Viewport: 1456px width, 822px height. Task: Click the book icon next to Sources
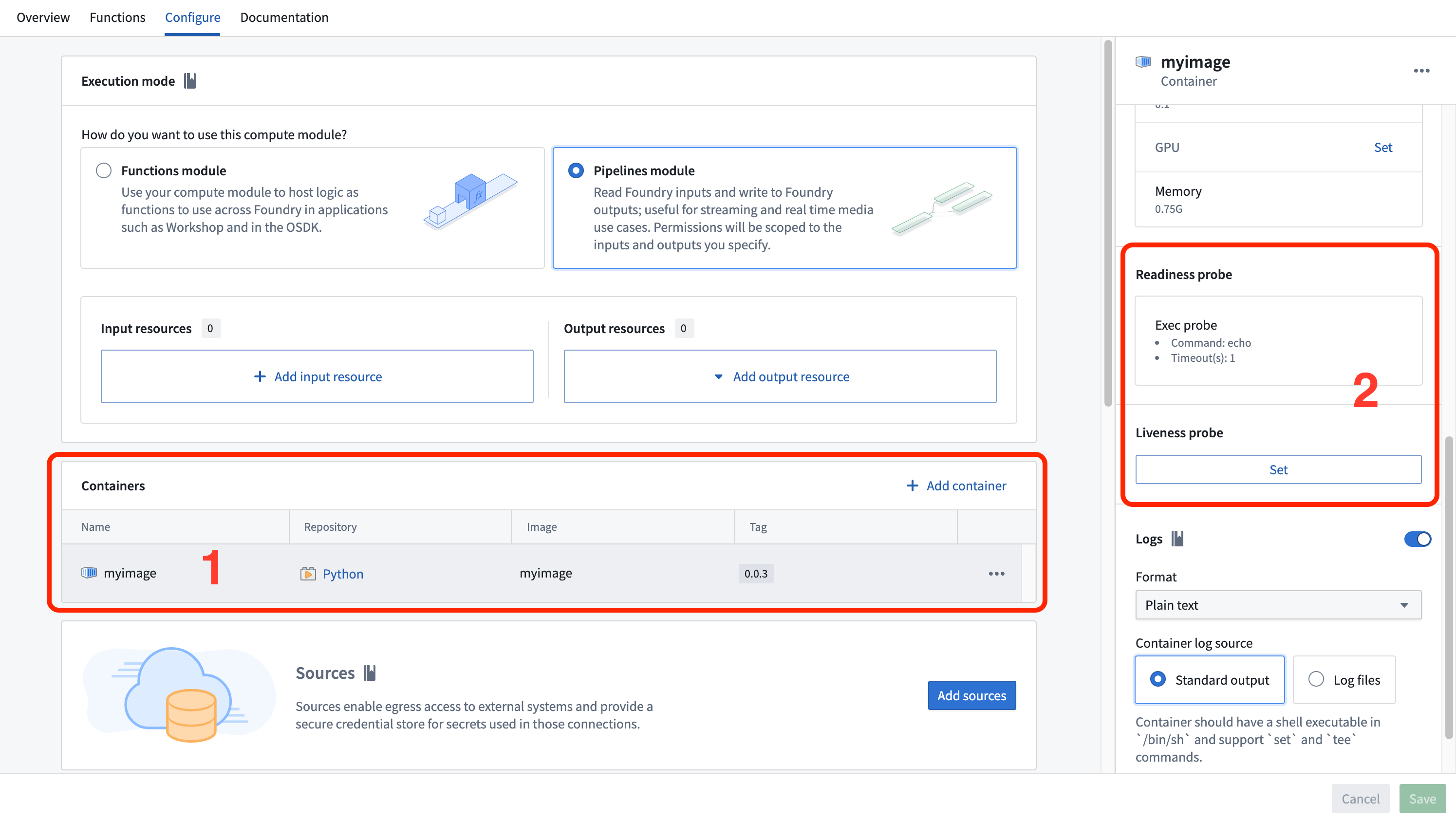(x=370, y=672)
